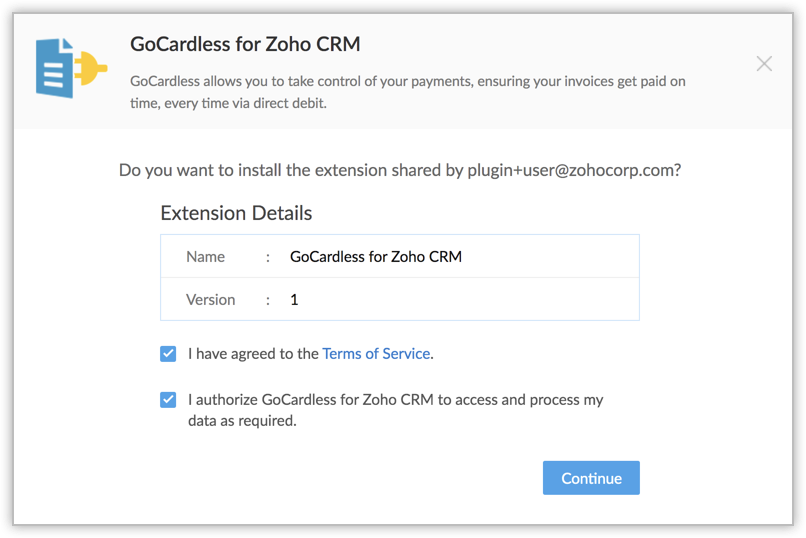Select the extension name value in details
Screen dimensions: 806x538
coord(376,257)
